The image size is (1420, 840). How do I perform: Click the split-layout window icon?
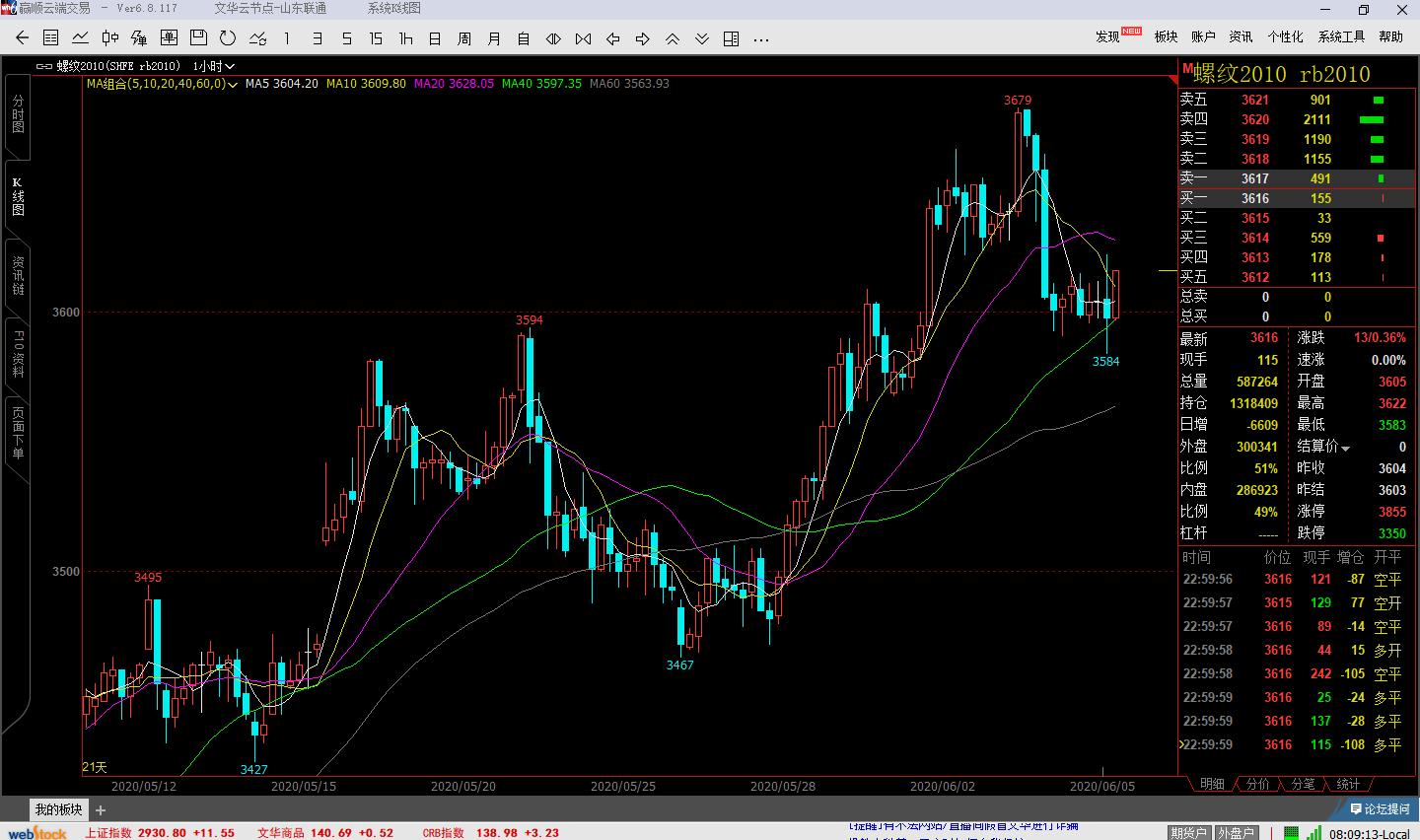point(731,38)
